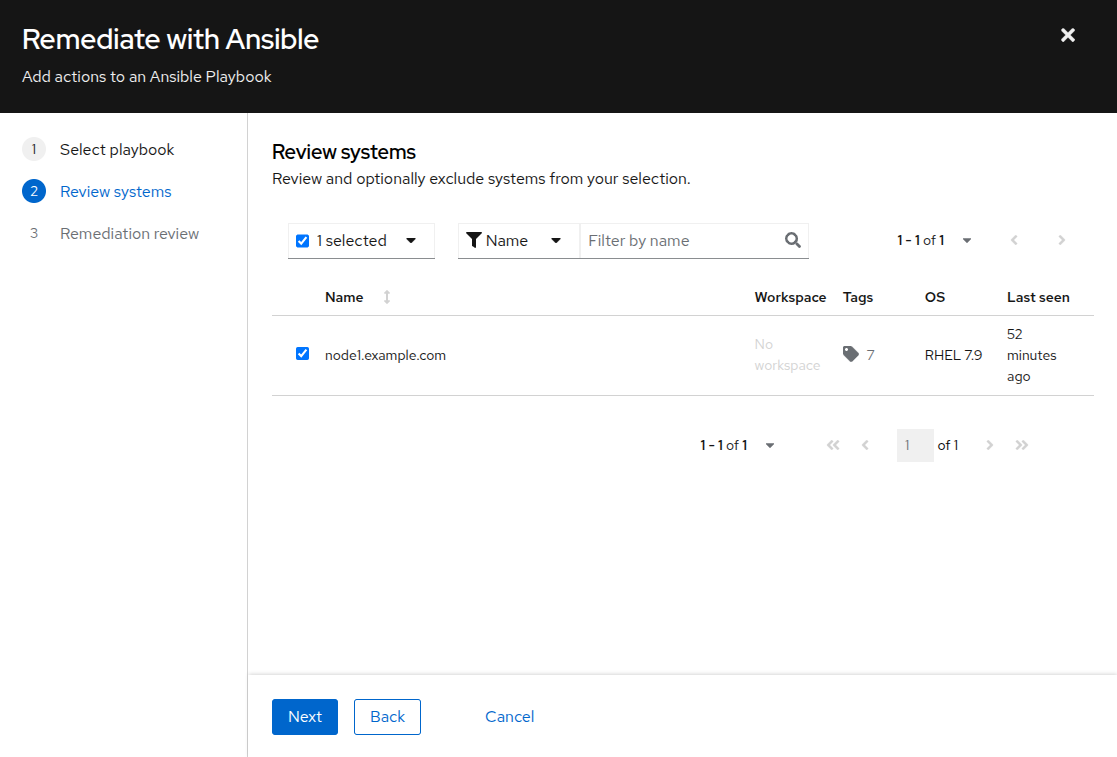
Task: Click the No workspace cell
Action: [787, 355]
